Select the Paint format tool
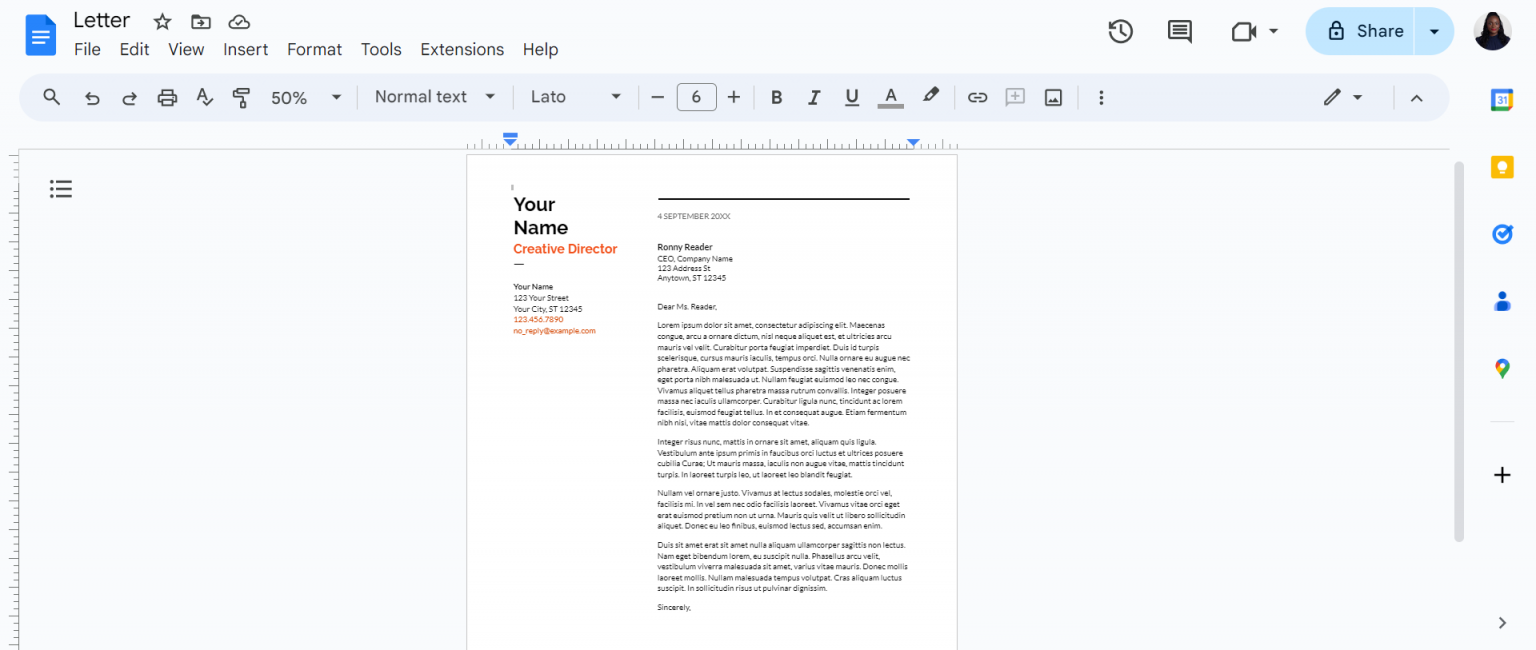This screenshot has height=650, width=1536. [241, 97]
